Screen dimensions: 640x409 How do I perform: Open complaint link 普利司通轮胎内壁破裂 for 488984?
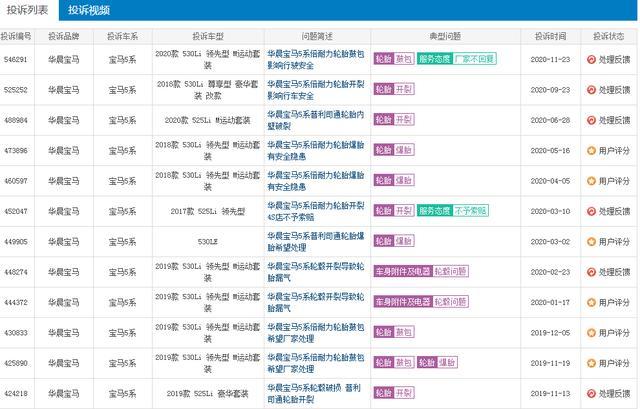pos(316,120)
